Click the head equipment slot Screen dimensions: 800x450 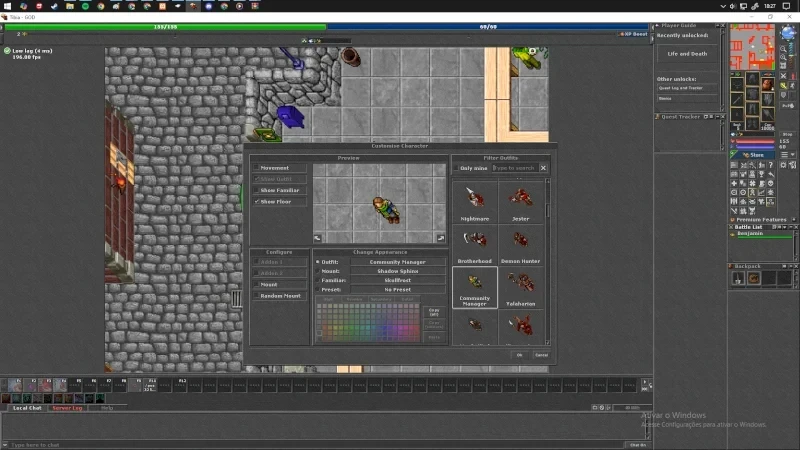tap(752, 80)
